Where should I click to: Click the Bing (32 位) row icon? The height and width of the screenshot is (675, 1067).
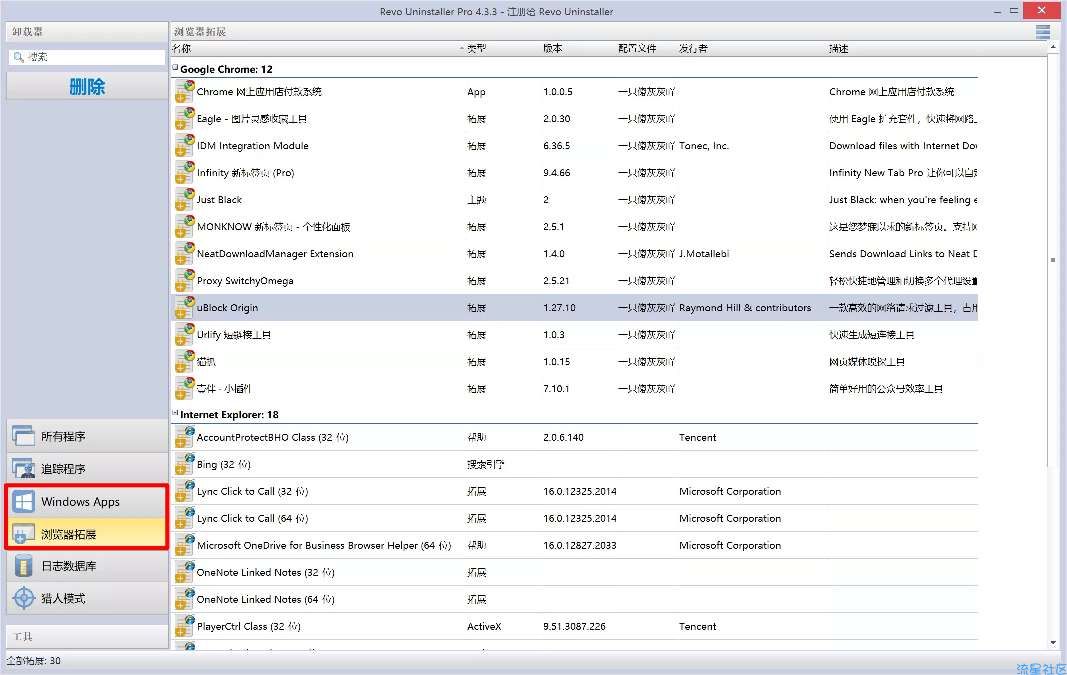click(184, 464)
